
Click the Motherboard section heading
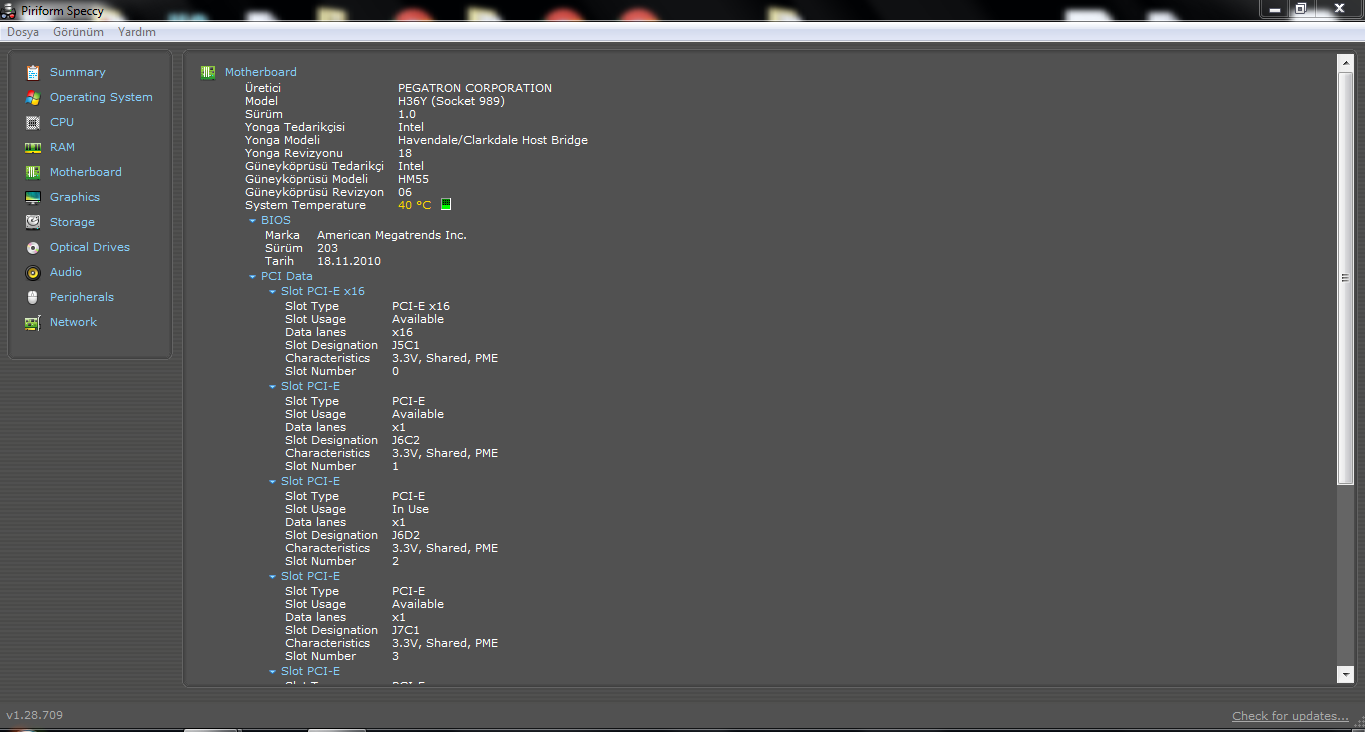tap(260, 72)
